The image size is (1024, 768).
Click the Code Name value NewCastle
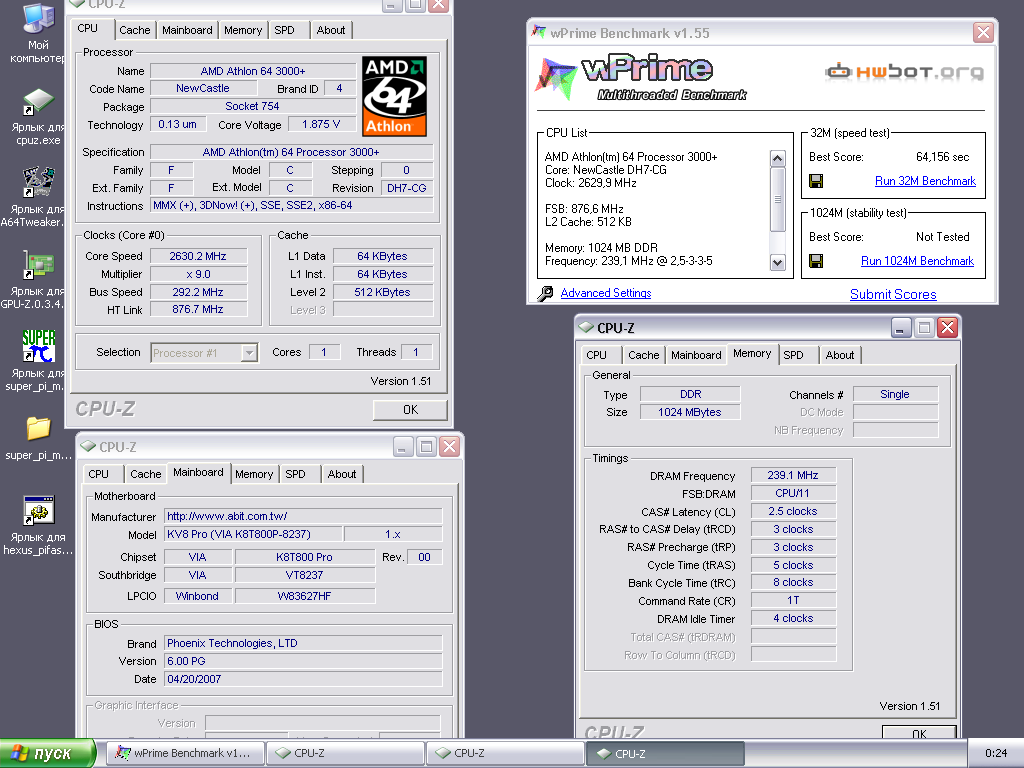[x=202, y=88]
